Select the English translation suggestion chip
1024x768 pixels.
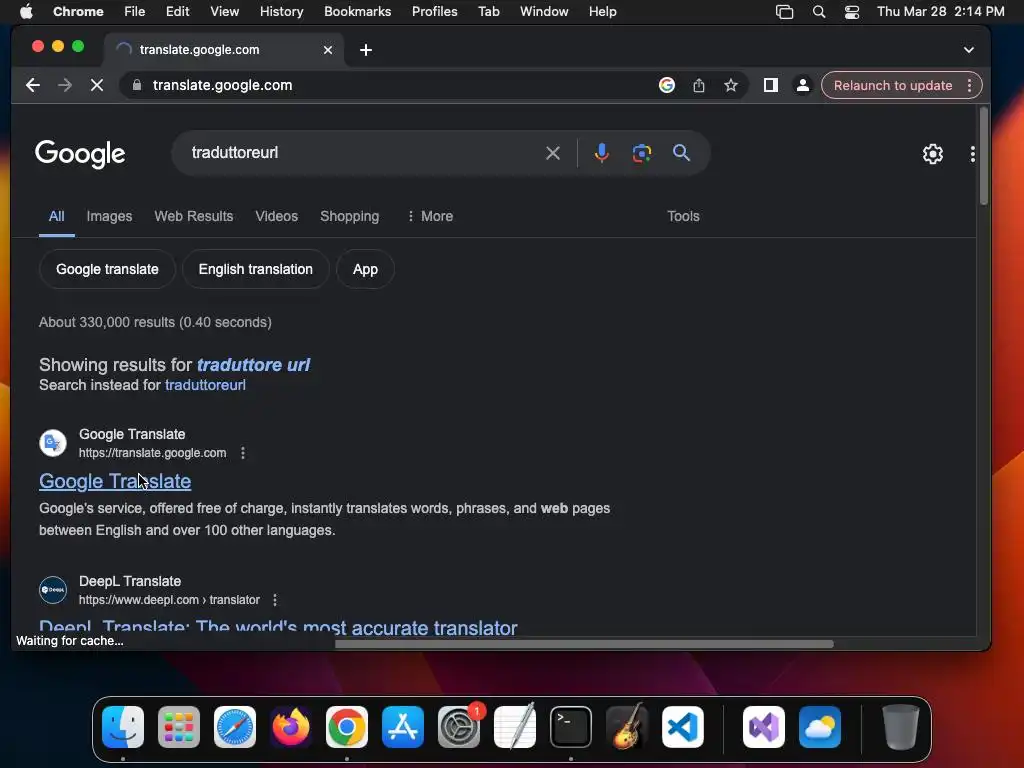pos(255,269)
